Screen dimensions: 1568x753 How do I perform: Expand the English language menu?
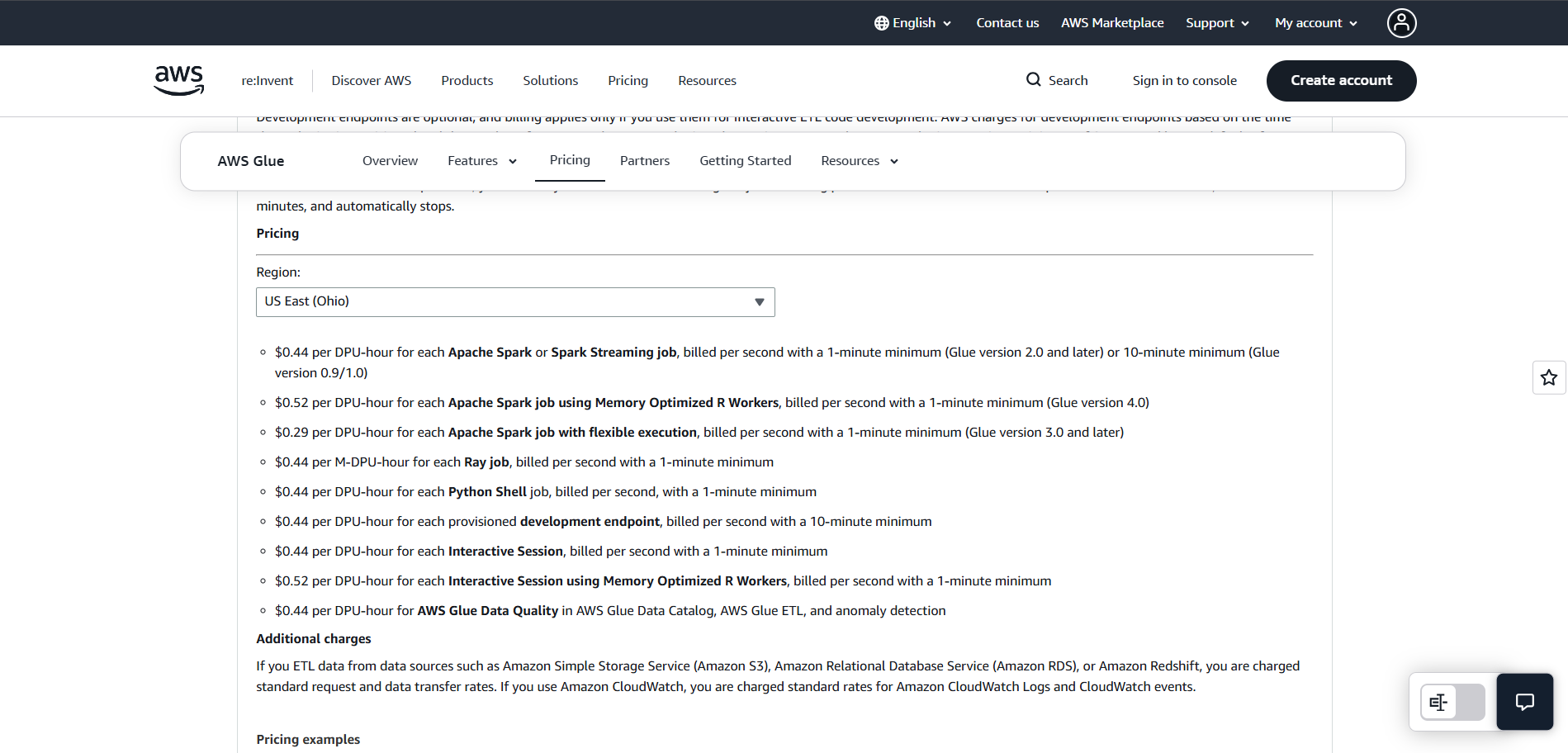(912, 23)
